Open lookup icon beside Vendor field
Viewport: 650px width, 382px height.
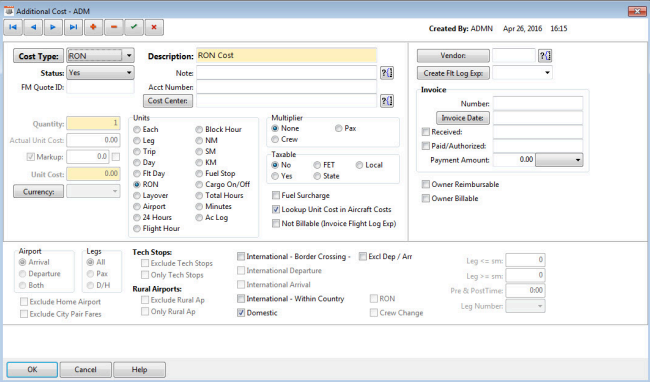[545, 56]
